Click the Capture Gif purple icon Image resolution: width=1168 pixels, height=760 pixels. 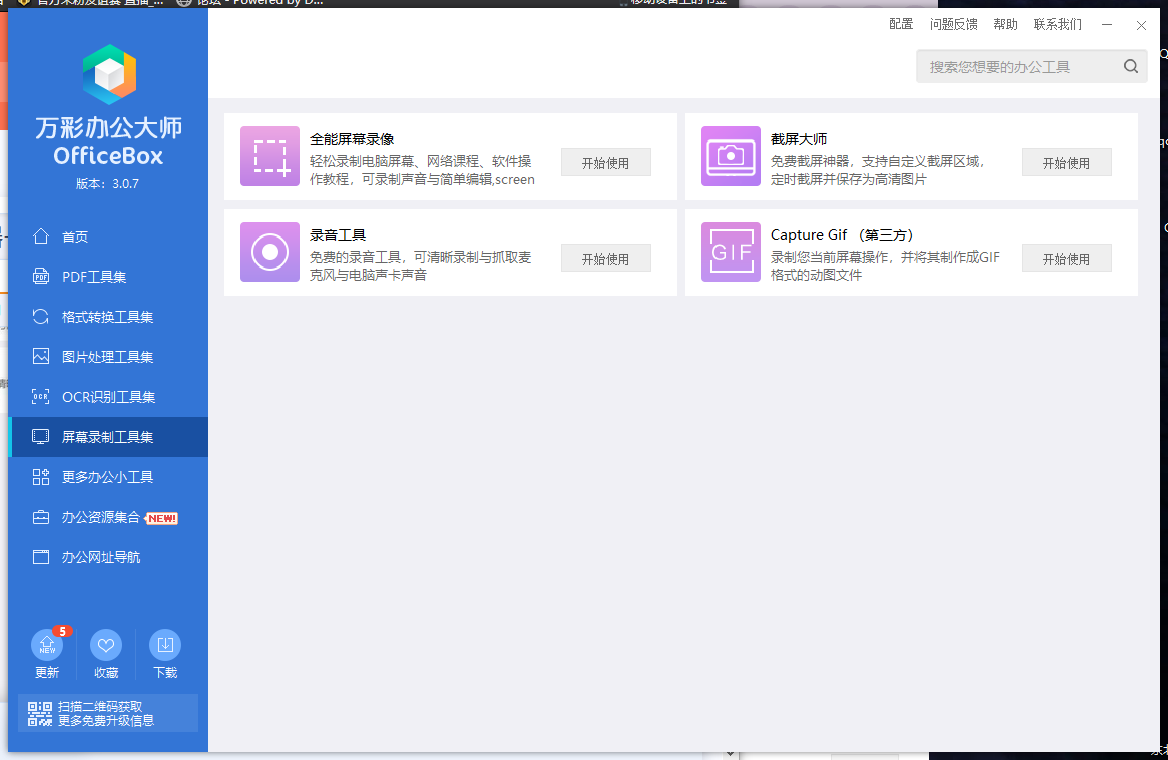pyautogui.click(x=731, y=252)
